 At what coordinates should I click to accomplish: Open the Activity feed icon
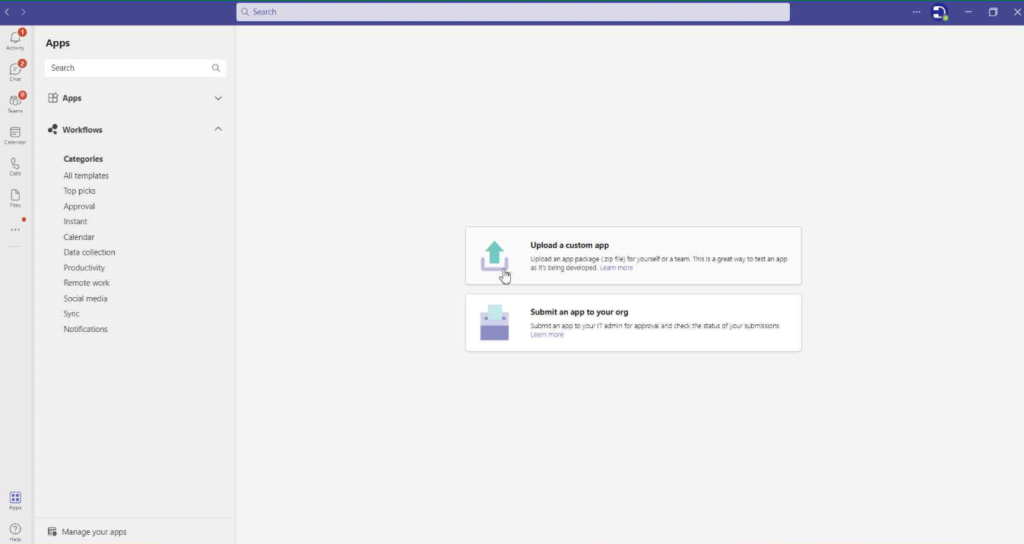pyautogui.click(x=15, y=40)
